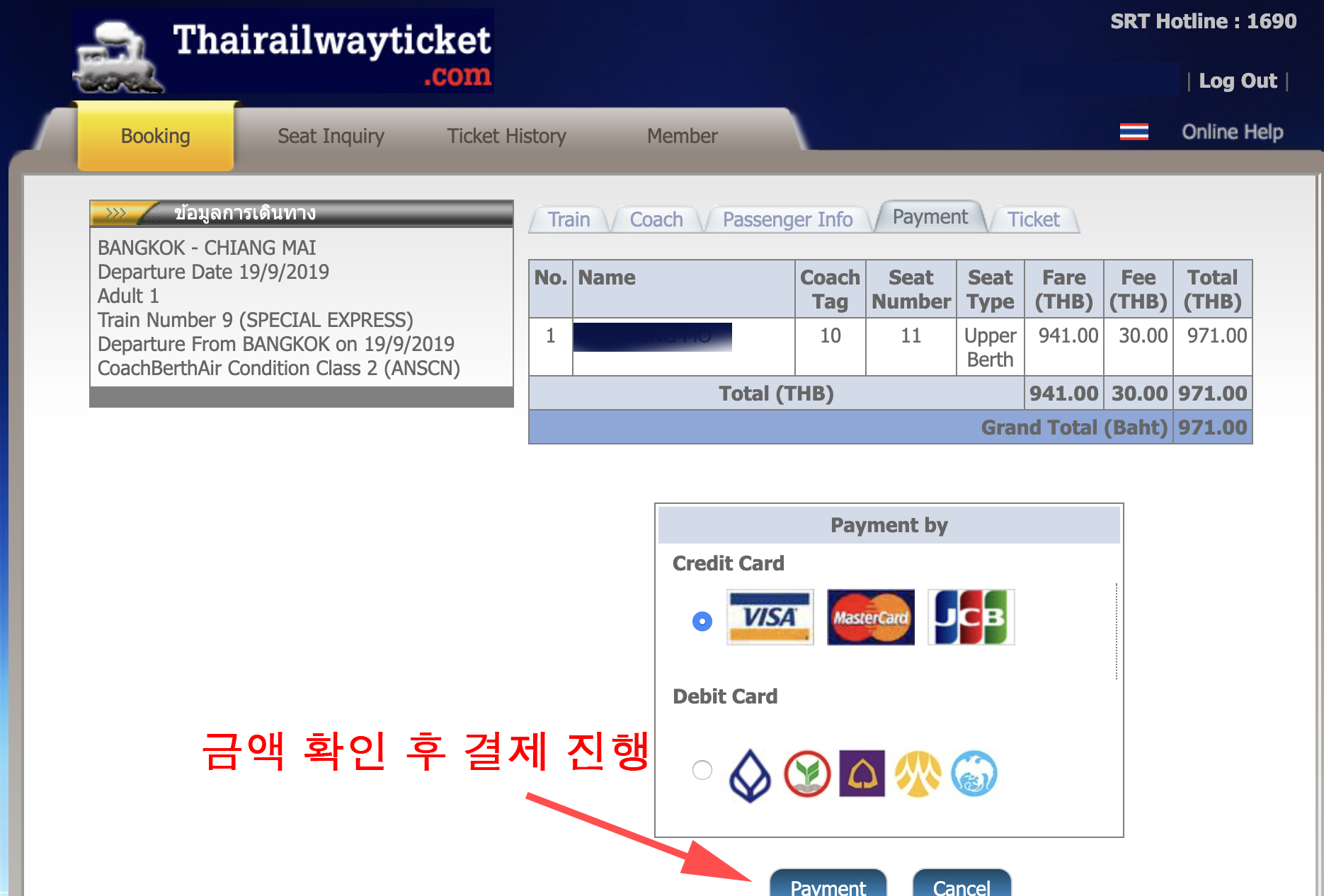This screenshot has width=1324, height=896.
Task: Click the Upper Berth seat type cell
Action: [x=991, y=347]
